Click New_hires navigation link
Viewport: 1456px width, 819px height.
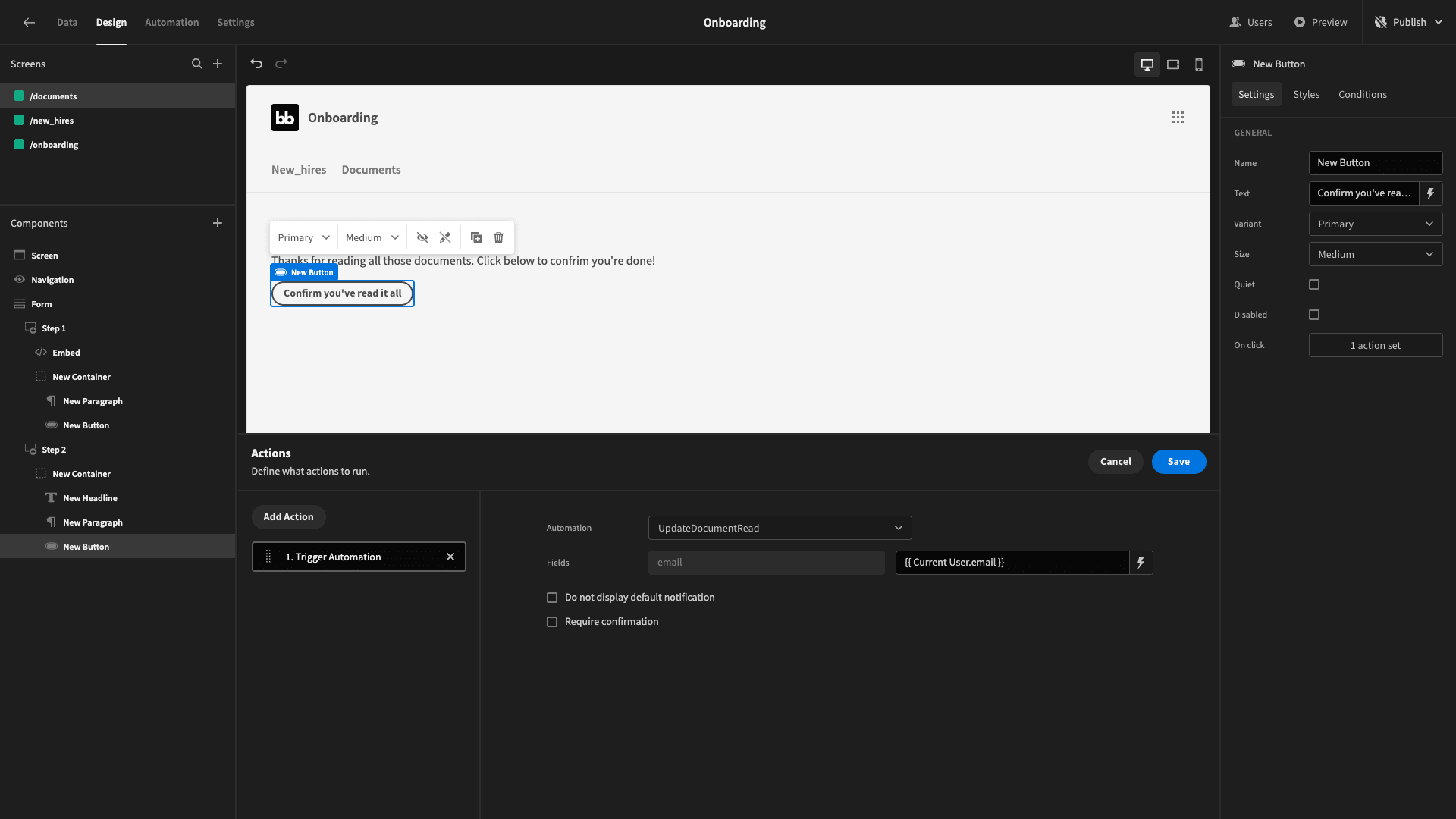point(299,170)
